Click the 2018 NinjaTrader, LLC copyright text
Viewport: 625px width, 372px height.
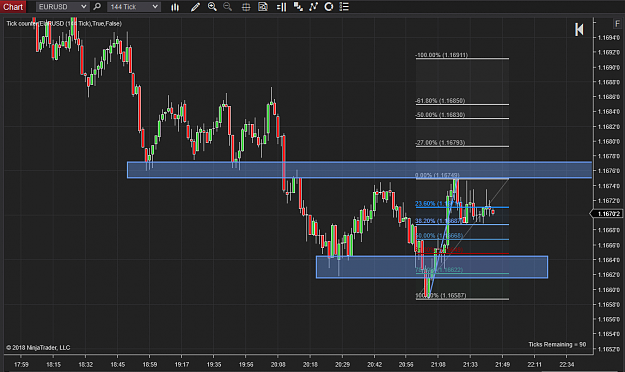[38, 348]
